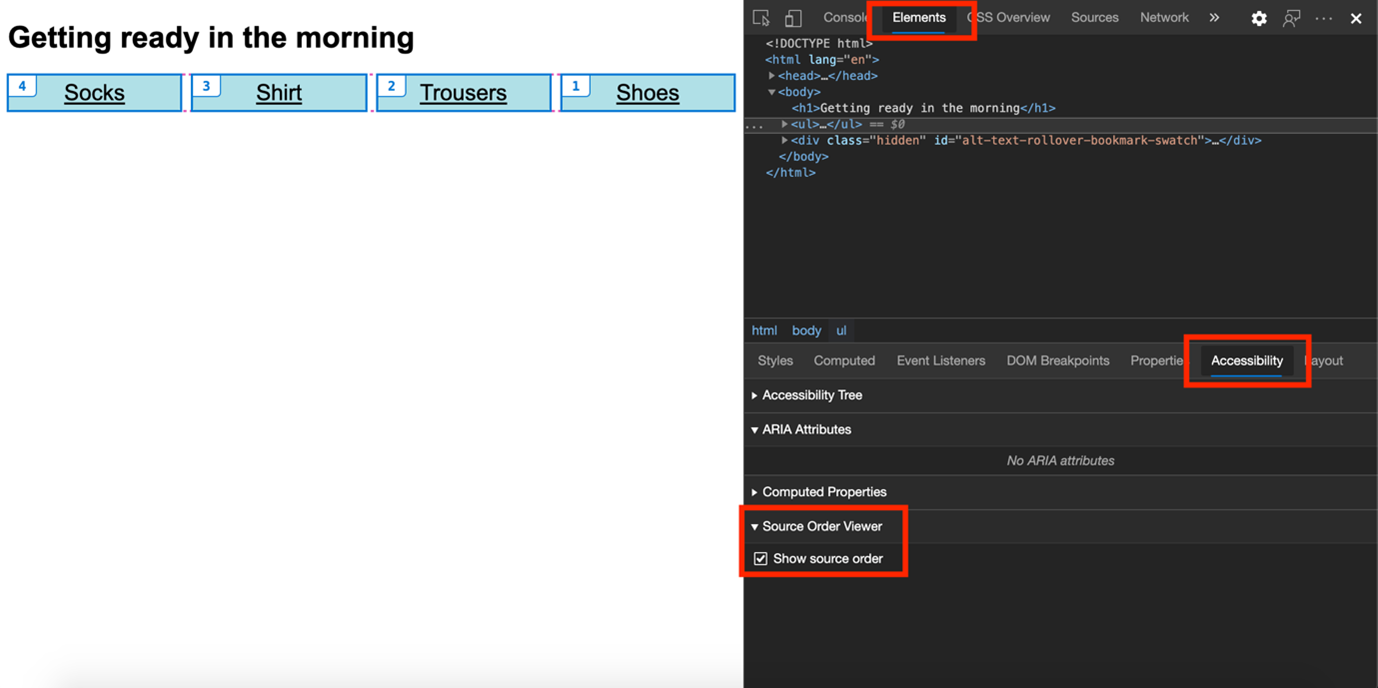
Task: Open the feedback icon in DevTools toolbar
Action: [x=1292, y=18]
